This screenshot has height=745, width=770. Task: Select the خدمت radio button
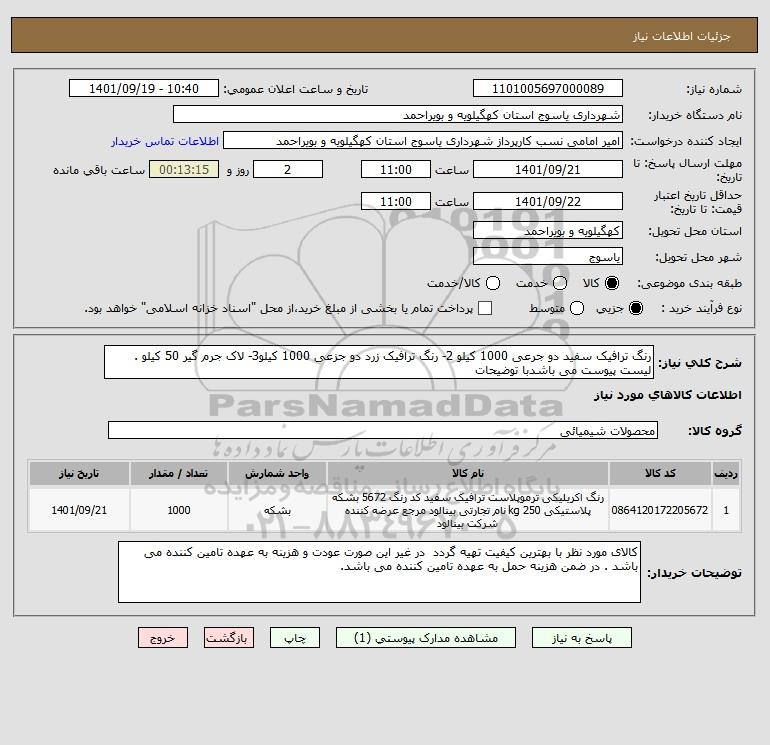tap(560, 283)
